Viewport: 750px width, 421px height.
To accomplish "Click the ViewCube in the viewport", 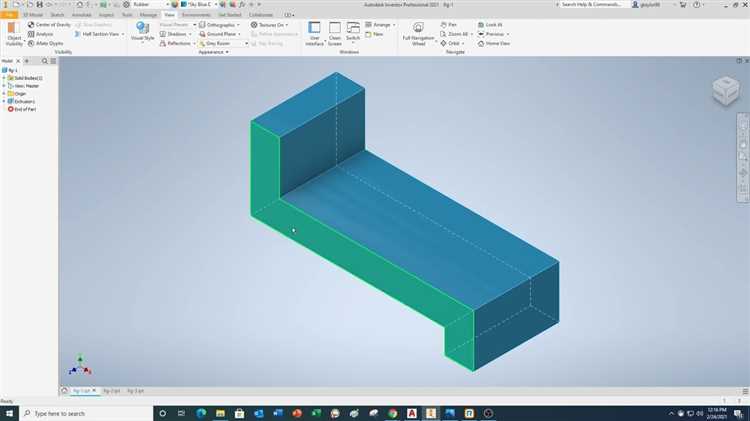I will [725, 91].
